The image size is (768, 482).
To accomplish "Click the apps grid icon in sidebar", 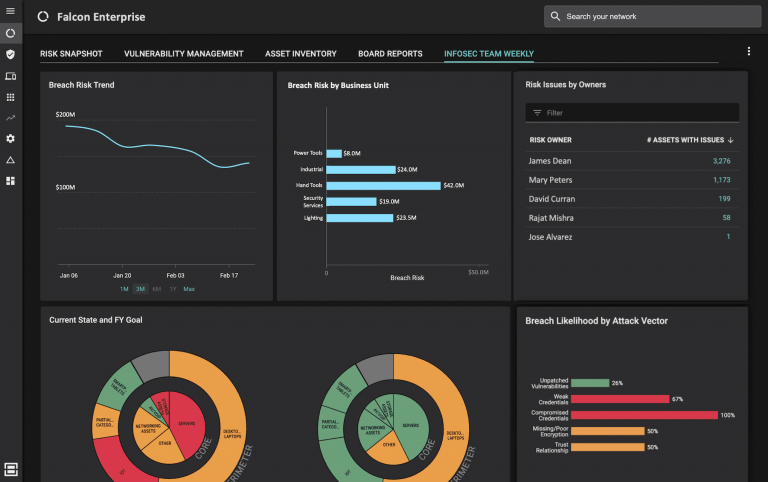I will pyautogui.click(x=10, y=97).
